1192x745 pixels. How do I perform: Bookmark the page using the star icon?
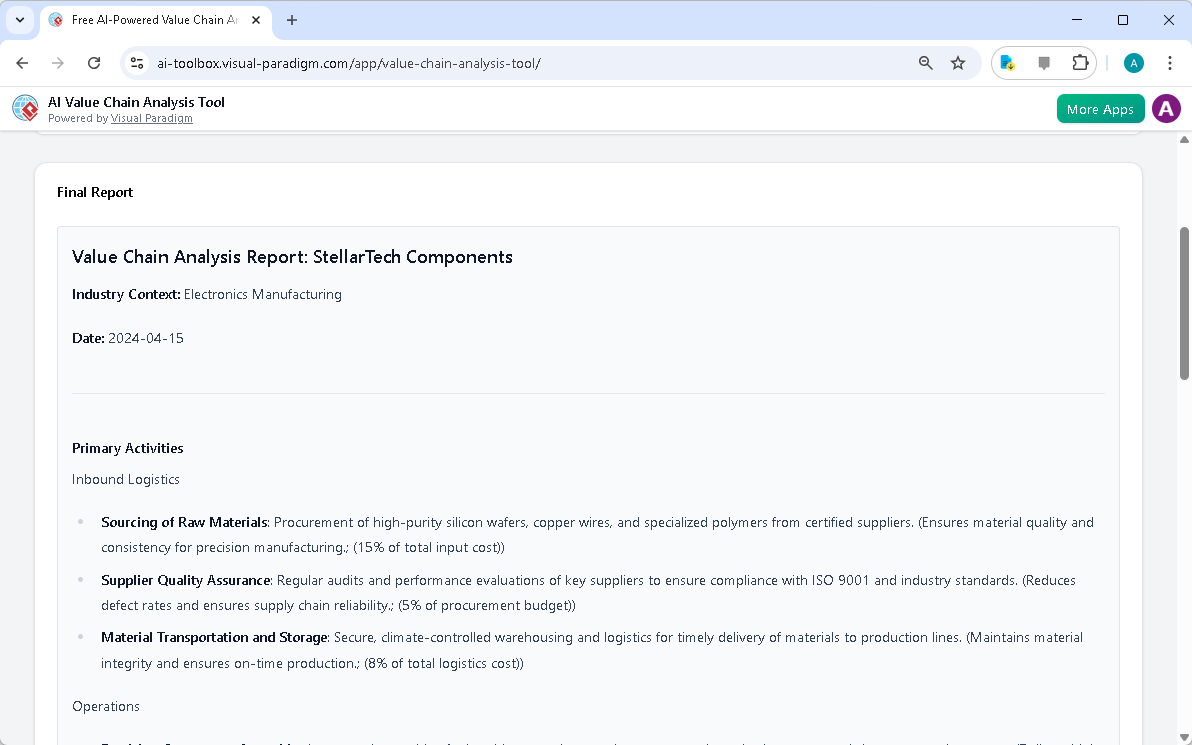[x=958, y=62]
